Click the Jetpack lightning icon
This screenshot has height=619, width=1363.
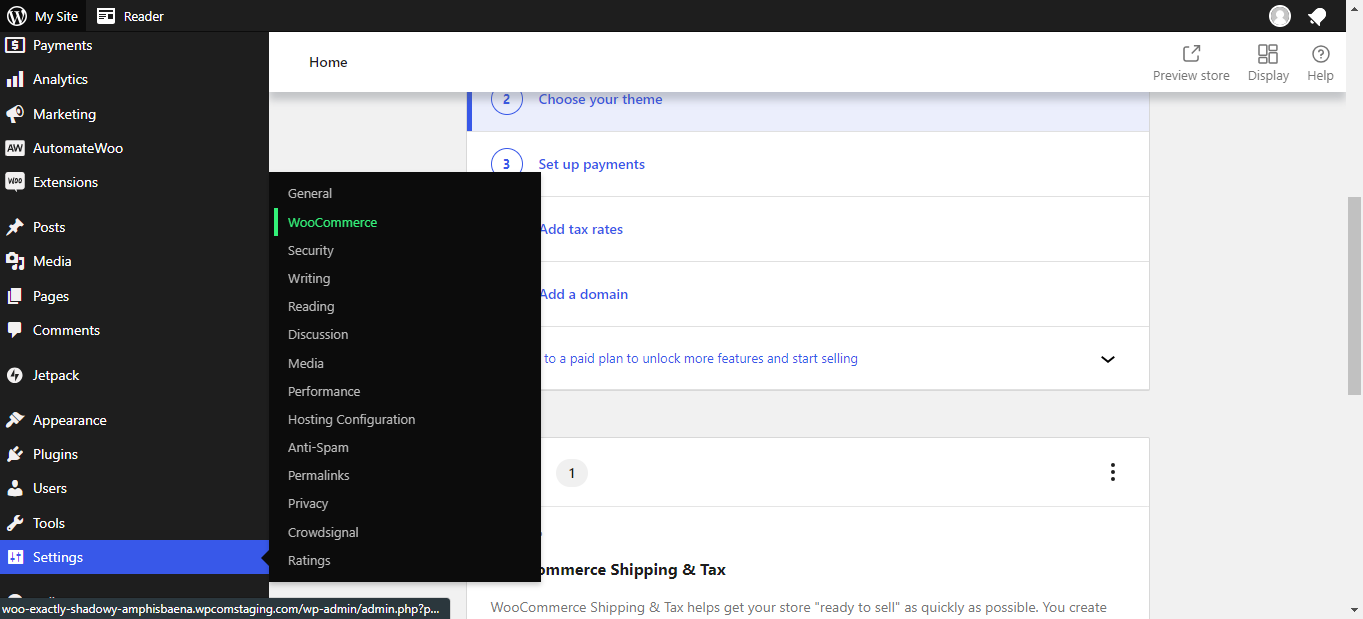pos(15,375)
